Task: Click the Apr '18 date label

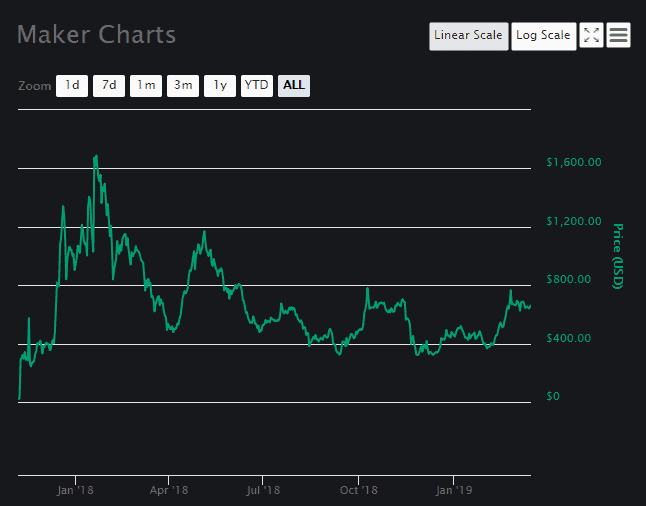Action: [169, 490]
